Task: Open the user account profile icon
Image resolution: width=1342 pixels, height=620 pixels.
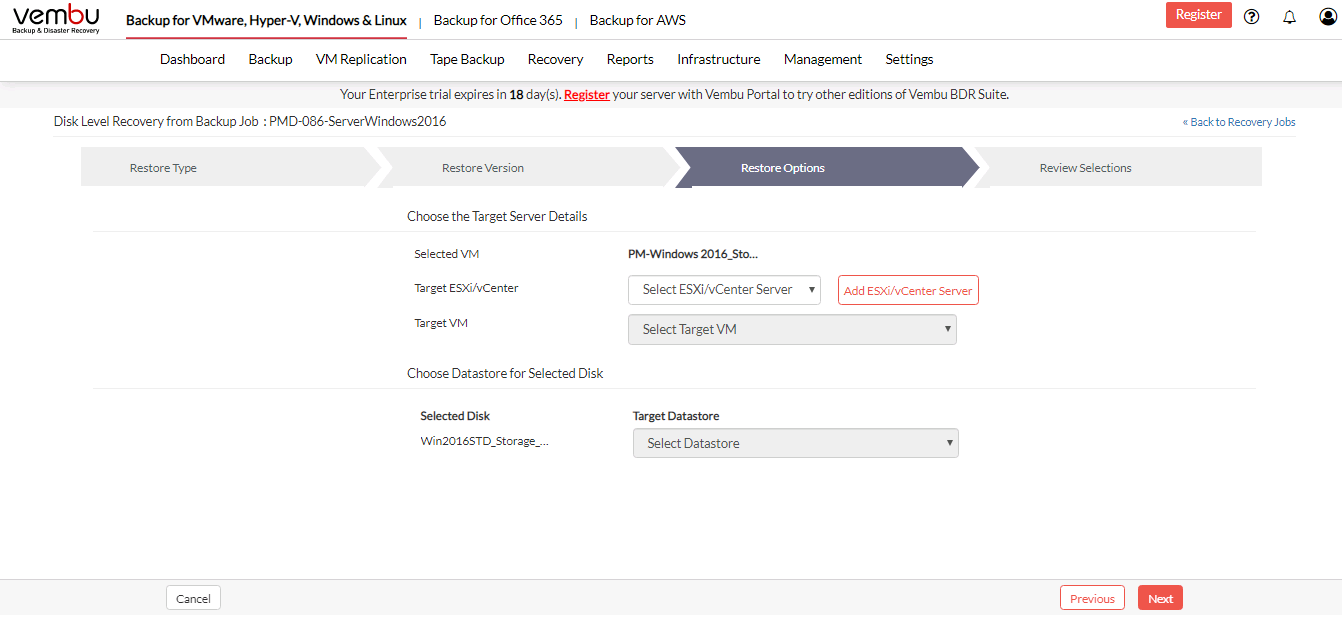Action: [x=1328, y=16]
